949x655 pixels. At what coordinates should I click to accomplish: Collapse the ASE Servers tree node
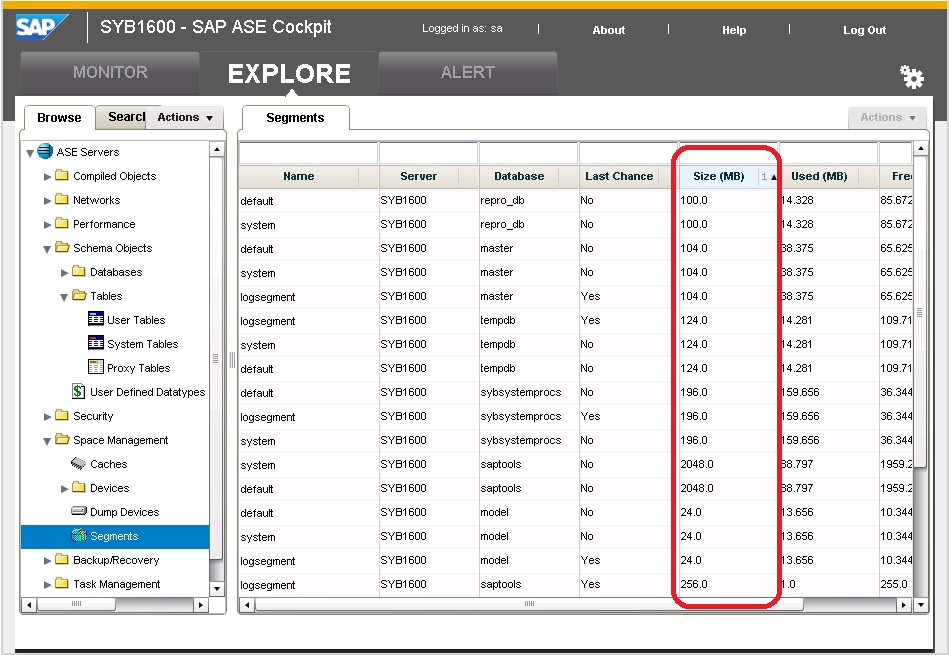tap(30, 153)
